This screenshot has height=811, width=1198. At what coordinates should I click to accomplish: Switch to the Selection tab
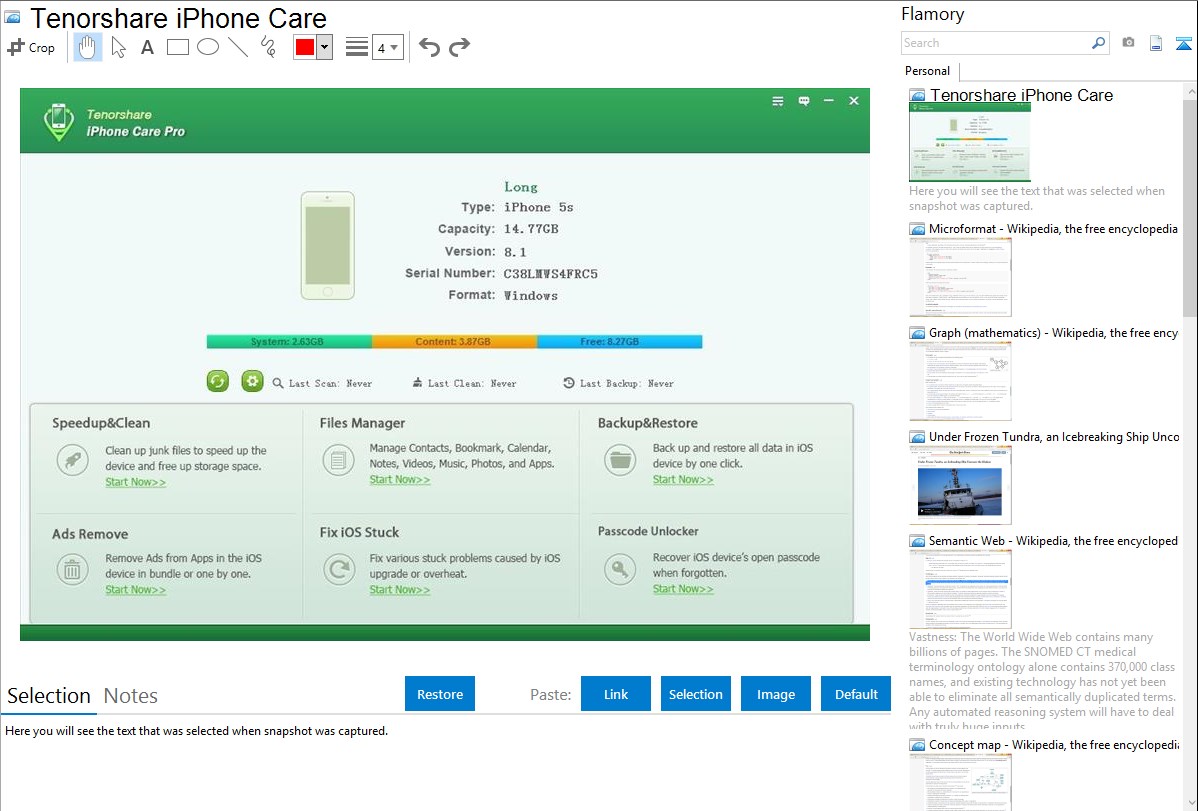pos(49,696)
